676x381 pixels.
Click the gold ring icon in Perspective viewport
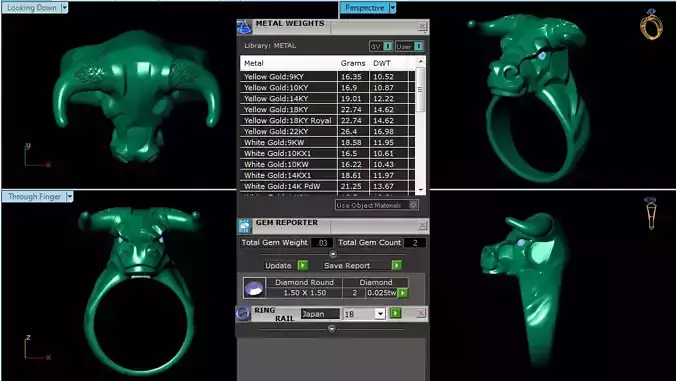point(651,24)
